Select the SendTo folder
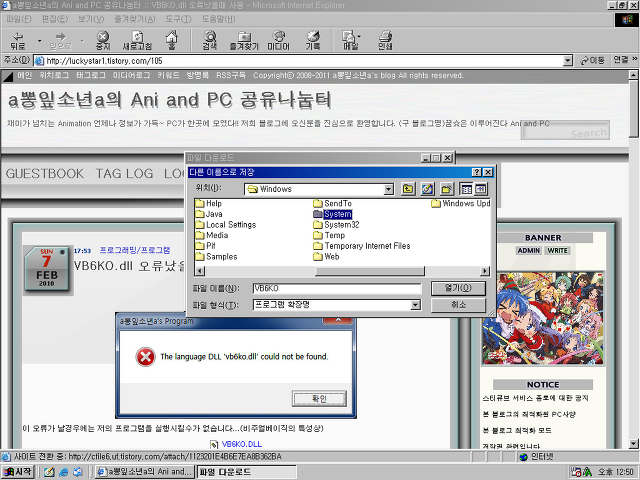This screenshot has width=640, height=480. point(333,203)
